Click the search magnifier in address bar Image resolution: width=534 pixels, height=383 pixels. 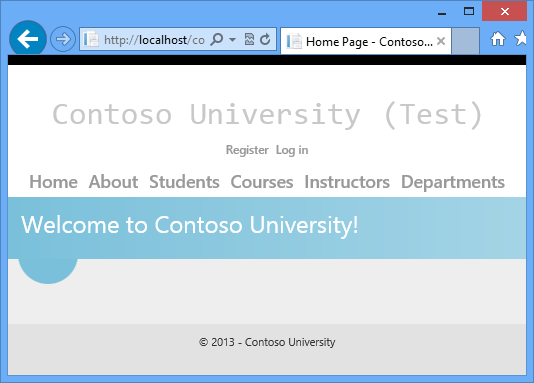tap(217, 39)
